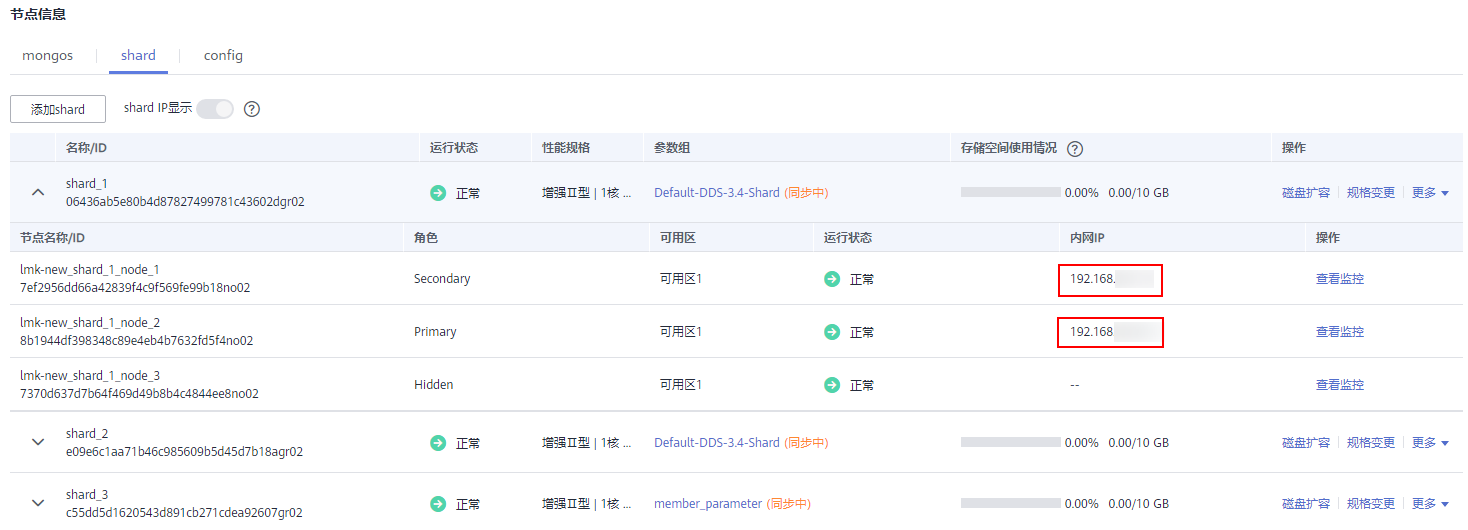Image resolution: width=1468 pixels, height=530 pixels.
Task: View monitoring for lmk-new_shard_1_node_2
Action: (1339, 332)
